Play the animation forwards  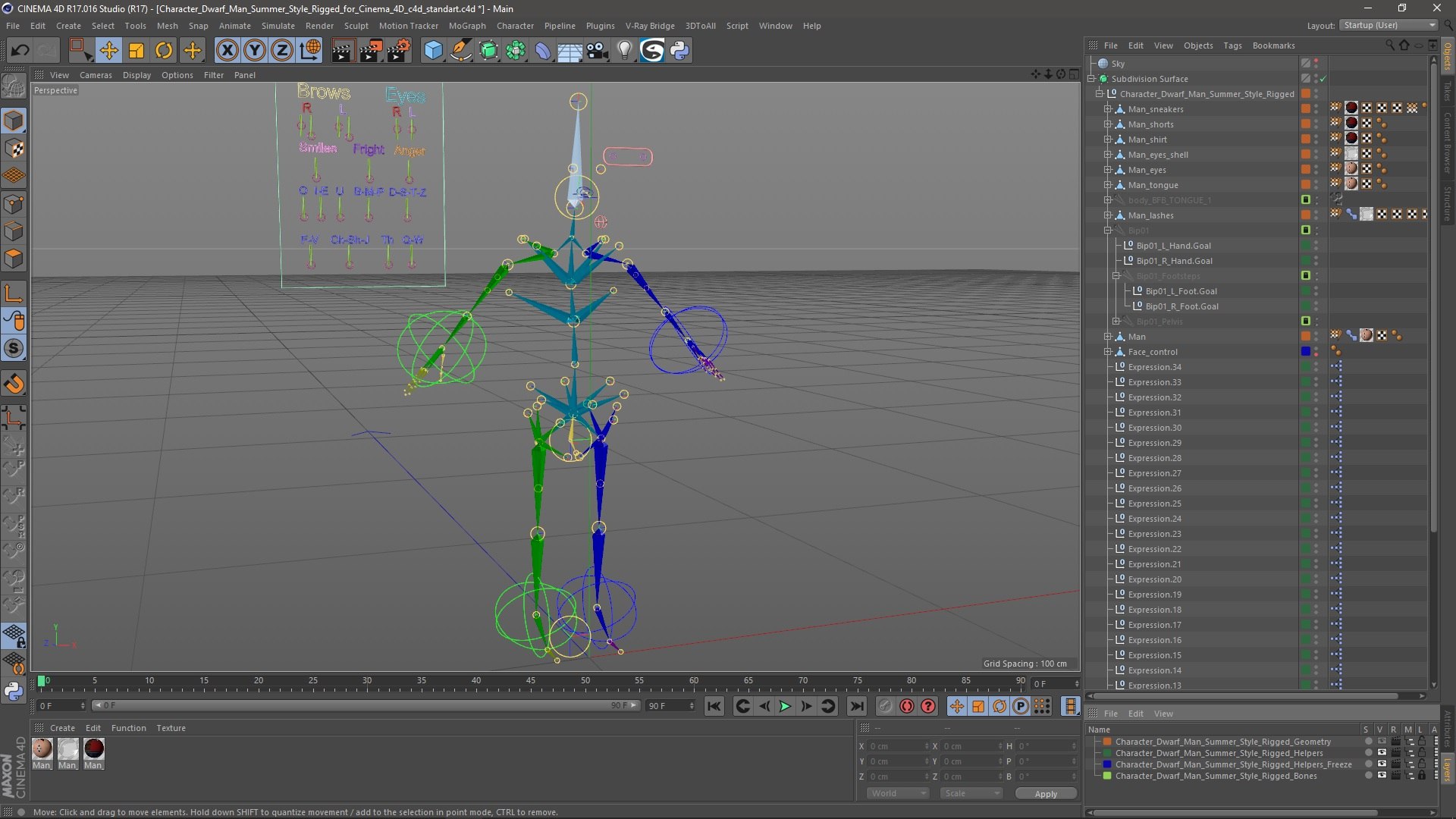tap(785, 706)
